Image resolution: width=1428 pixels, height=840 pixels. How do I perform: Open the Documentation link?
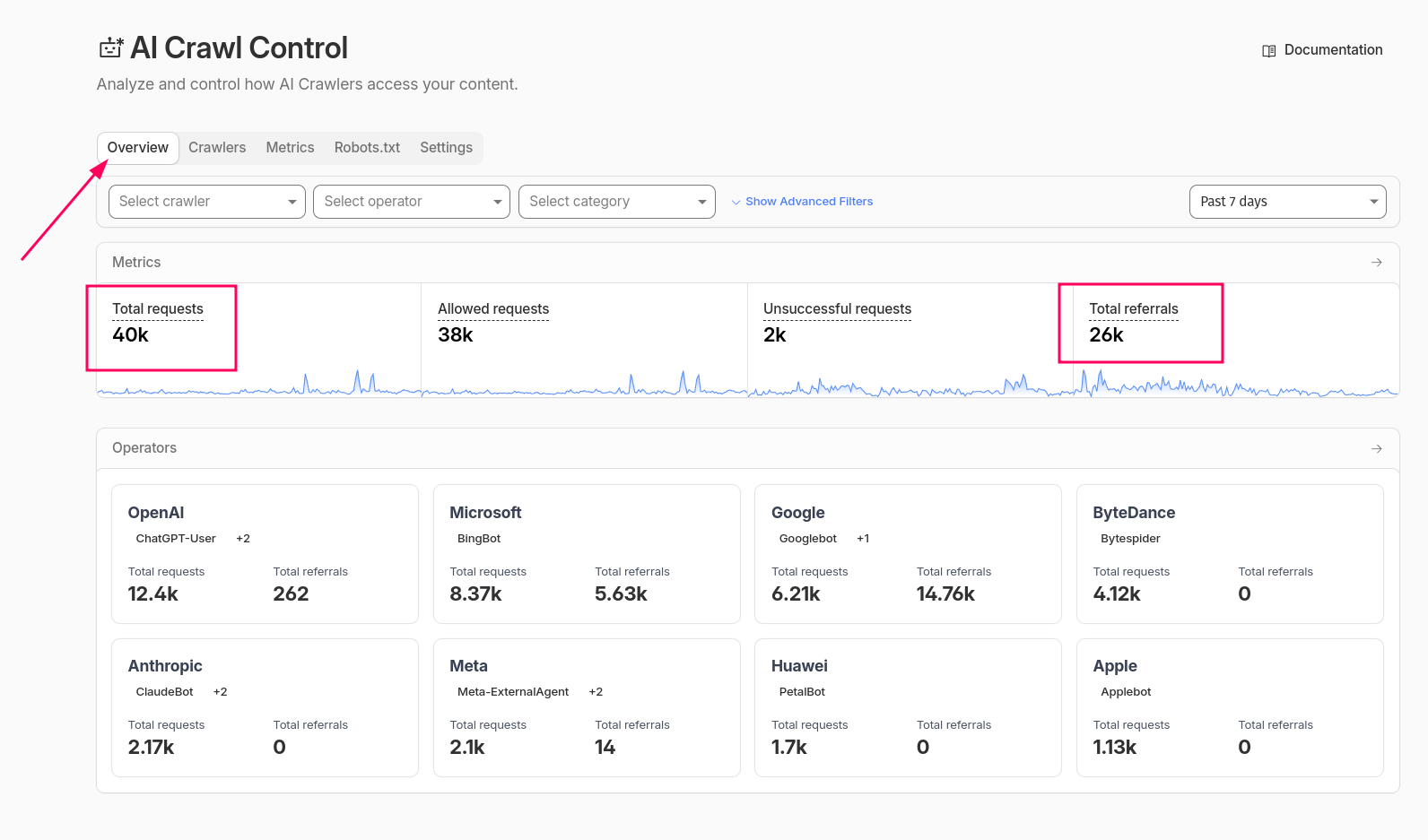1332,50
